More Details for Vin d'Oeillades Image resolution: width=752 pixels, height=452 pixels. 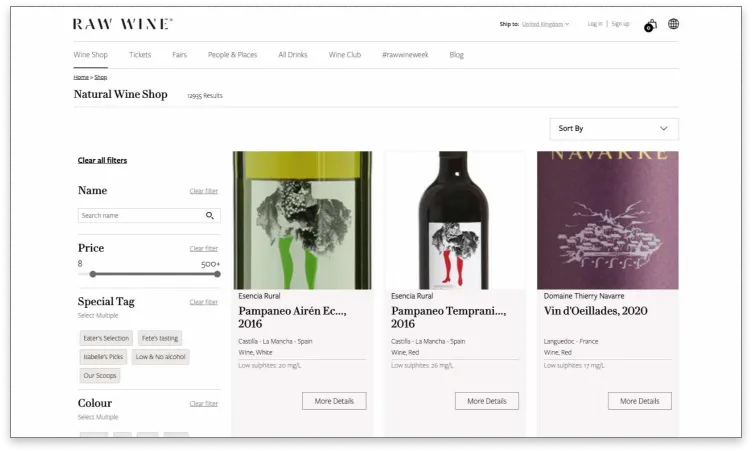coord(640,401)
